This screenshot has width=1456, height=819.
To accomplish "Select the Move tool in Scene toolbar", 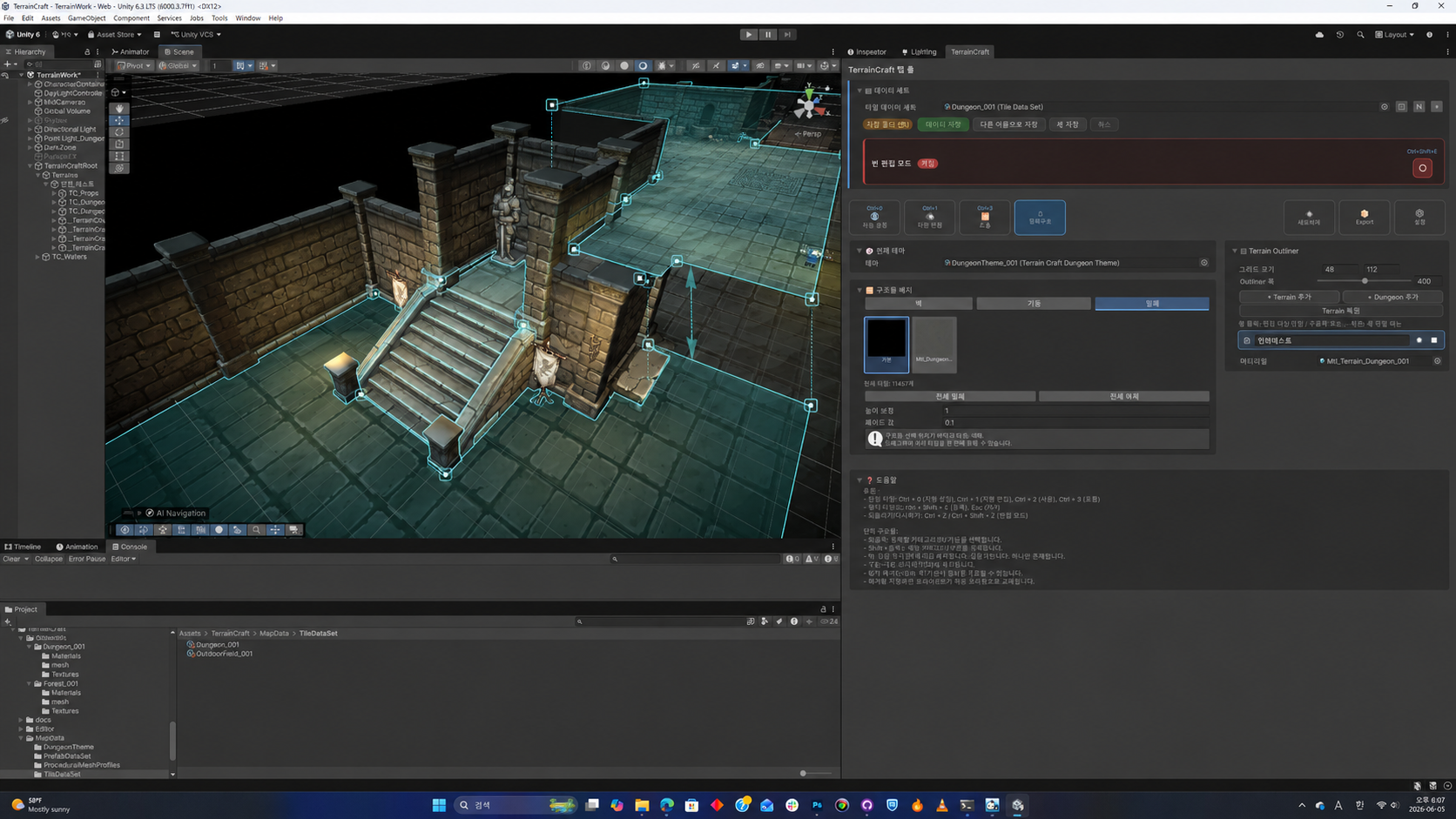I will [x=119, y=121].
